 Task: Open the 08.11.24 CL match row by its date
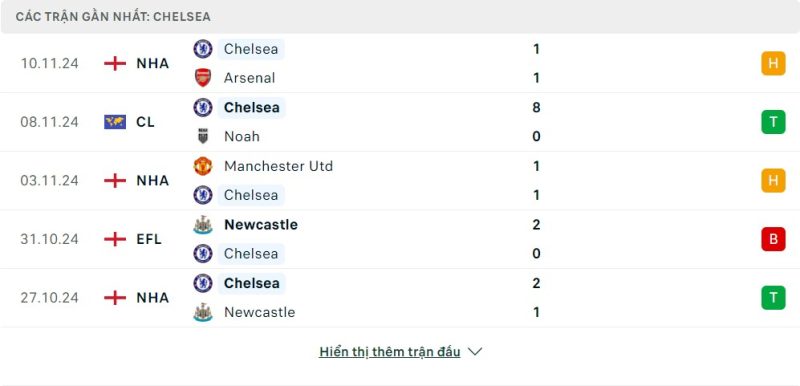point(49,122)
